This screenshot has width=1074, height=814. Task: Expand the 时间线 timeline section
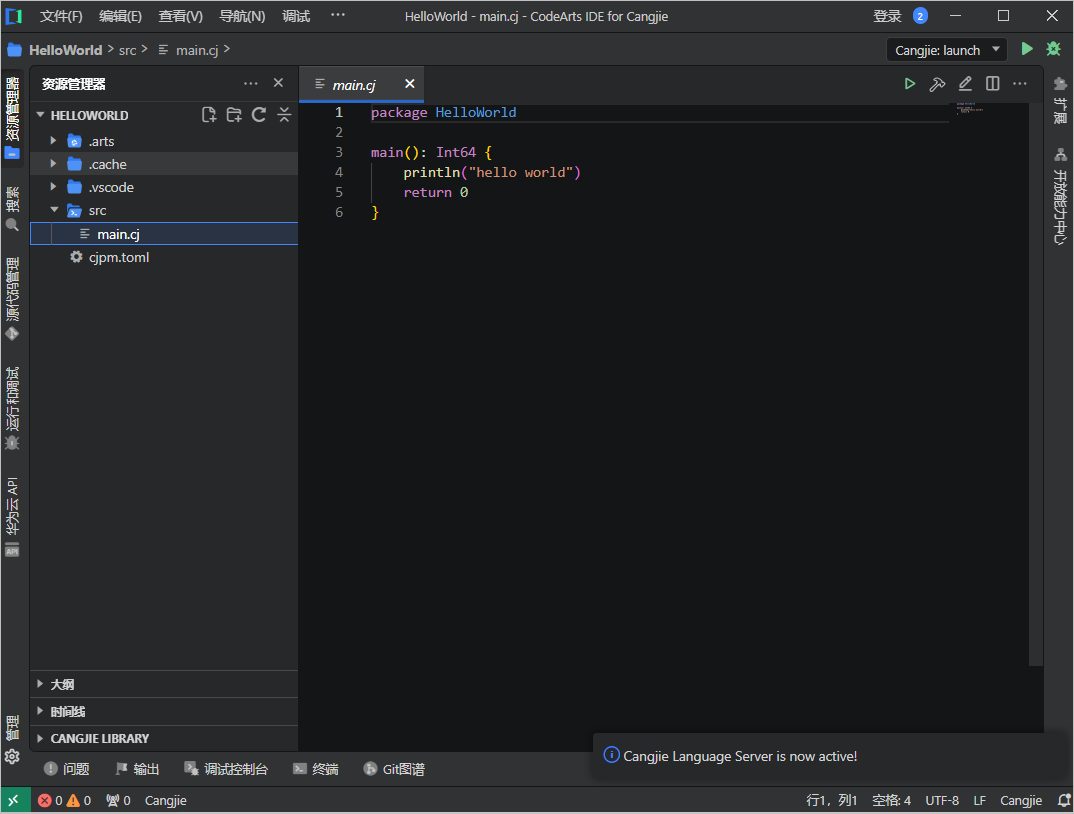pos(164,711)
